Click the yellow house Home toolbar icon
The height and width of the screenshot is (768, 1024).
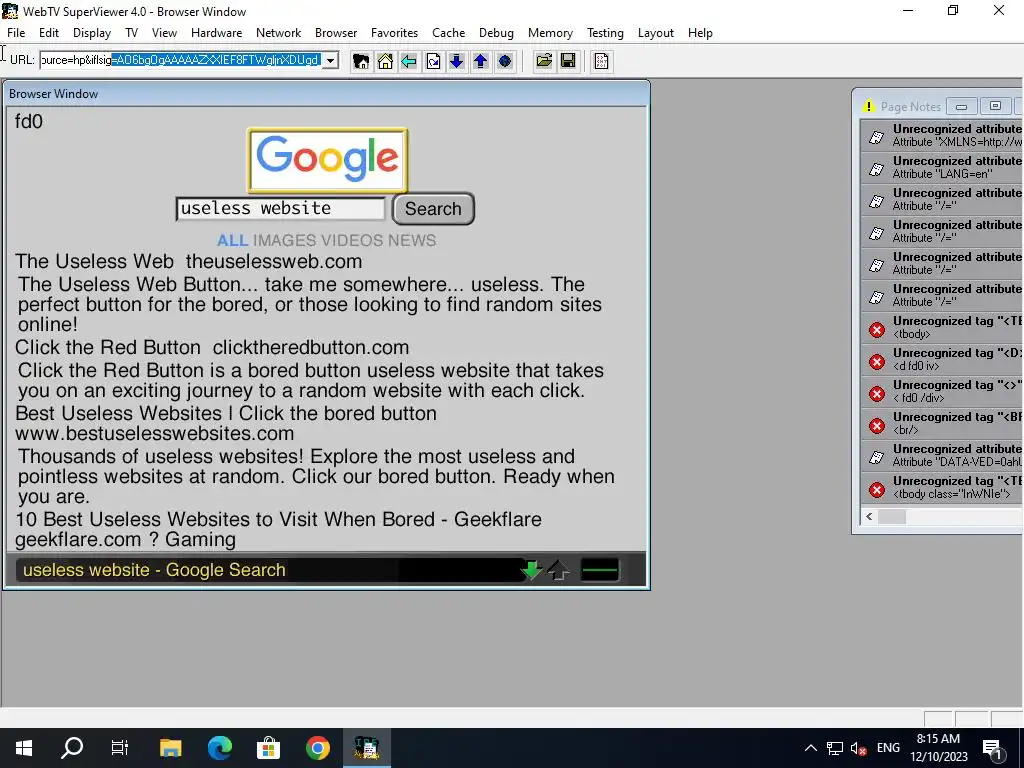[385, 61]
